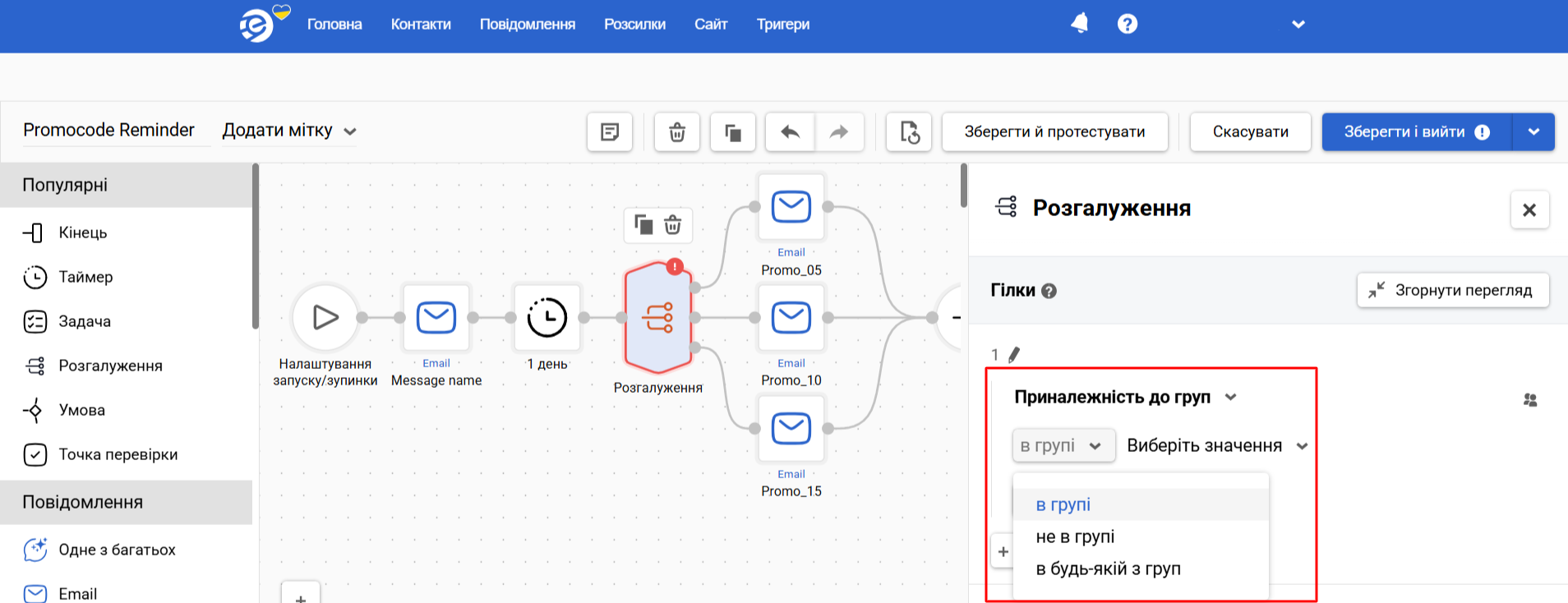Delete selected block with toolbar trash icon
Image resolution: width=1568 pixels, height=603 pixels.
tap(677, 131)
